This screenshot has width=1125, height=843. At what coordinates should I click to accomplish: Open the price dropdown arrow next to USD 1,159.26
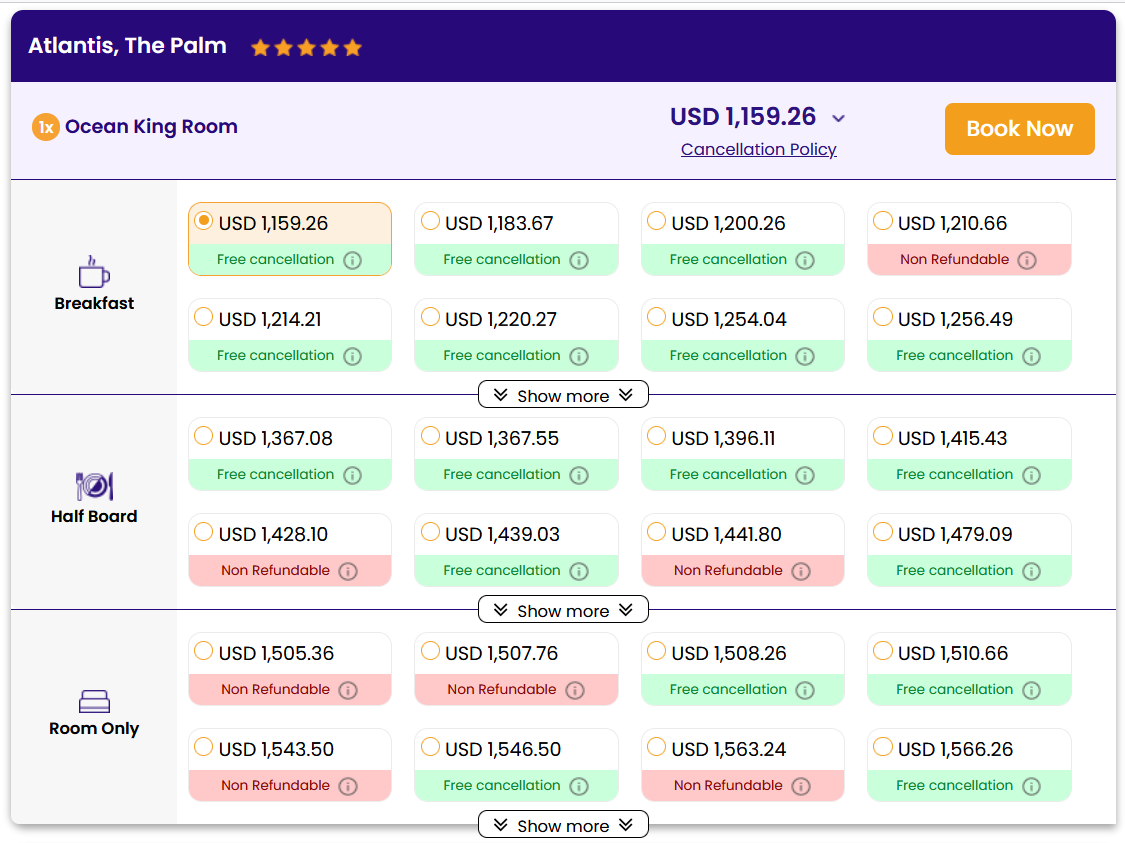click(839, 118)
